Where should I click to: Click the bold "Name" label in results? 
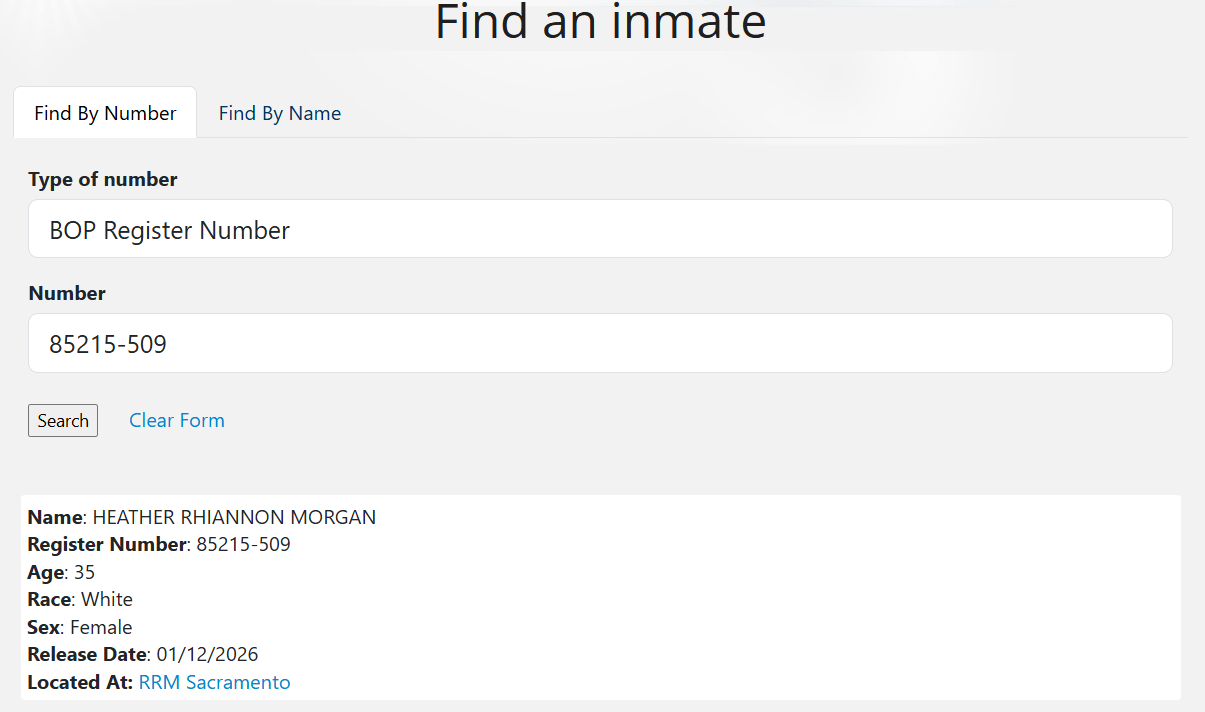point(55,518)
